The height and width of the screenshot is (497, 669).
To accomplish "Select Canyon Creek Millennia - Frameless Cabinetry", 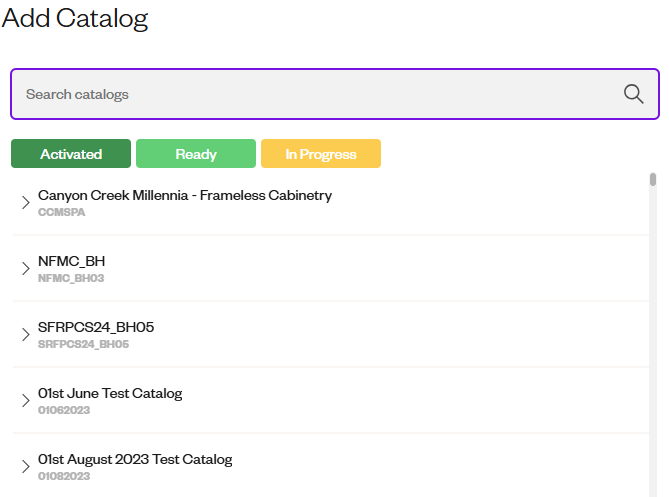I will pos(185,195).
